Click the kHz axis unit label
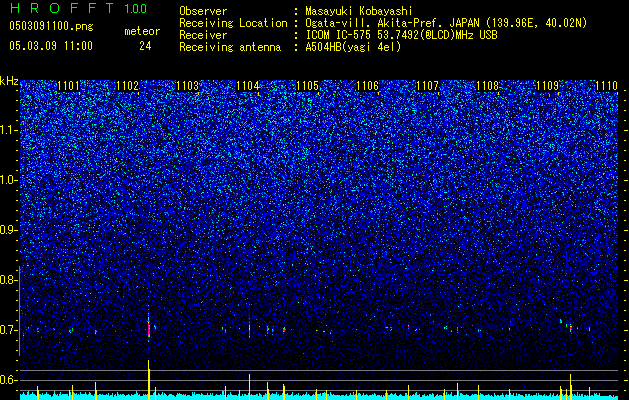The image size is (629, 400). tap(9, 81)
